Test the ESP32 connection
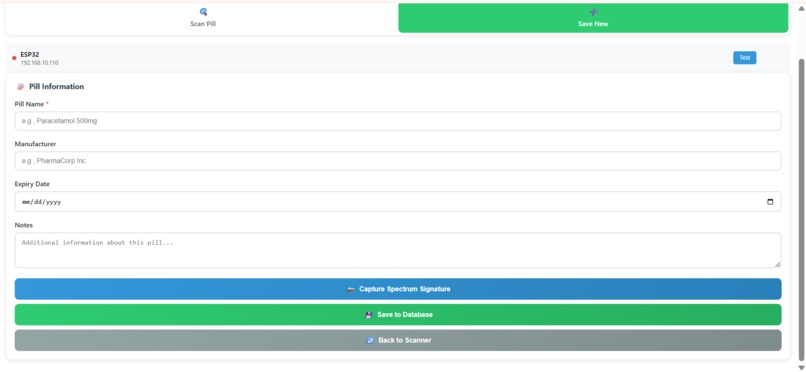 point(744,58)
